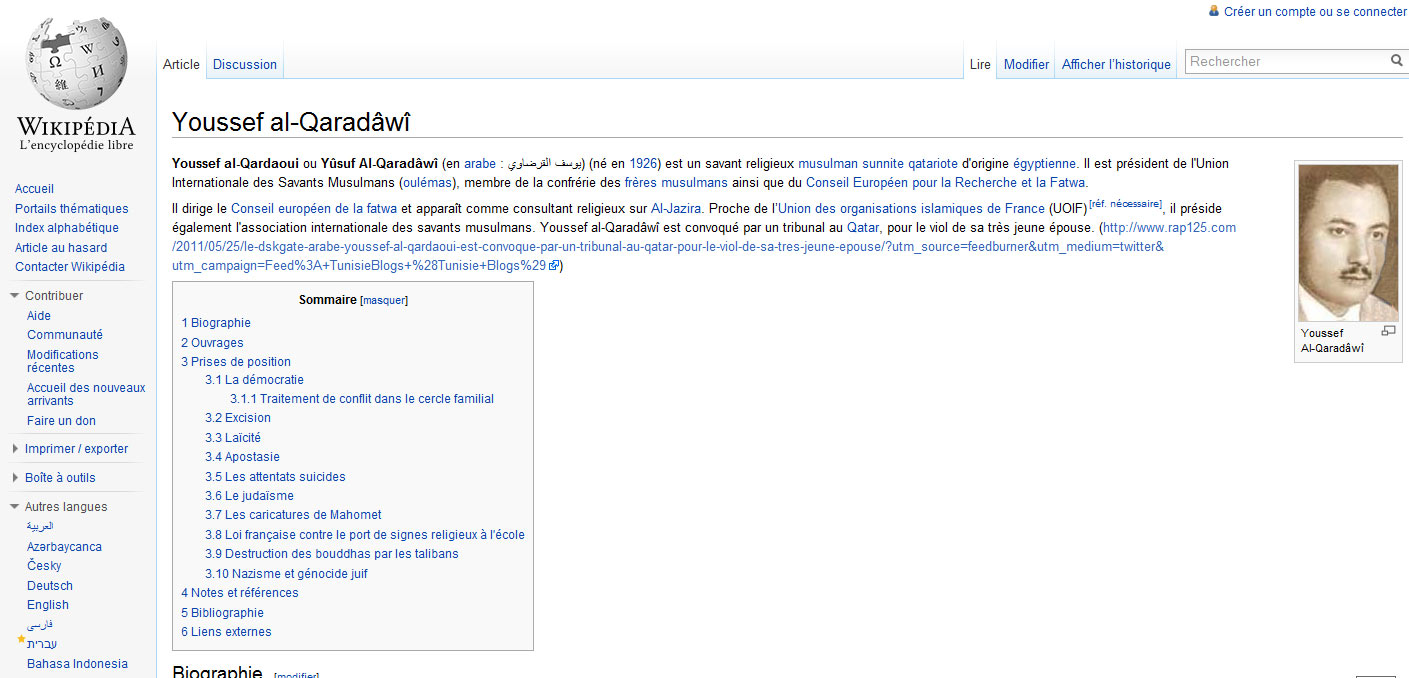Click the Wikipedia globe logo
This screenshot has height=678, width=1409.
point(76,64)
